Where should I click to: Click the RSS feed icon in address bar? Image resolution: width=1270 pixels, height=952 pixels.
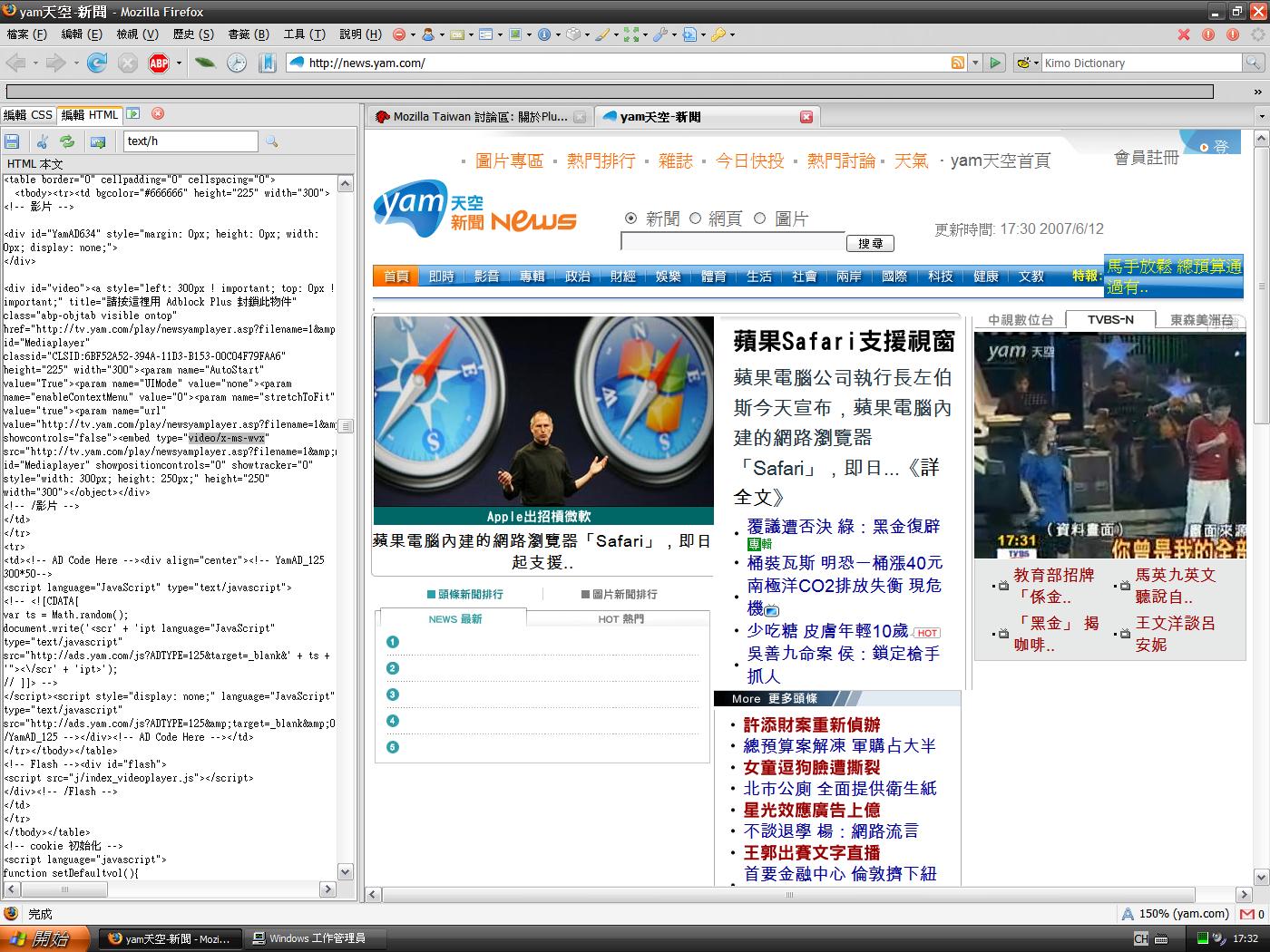[957, 63]
